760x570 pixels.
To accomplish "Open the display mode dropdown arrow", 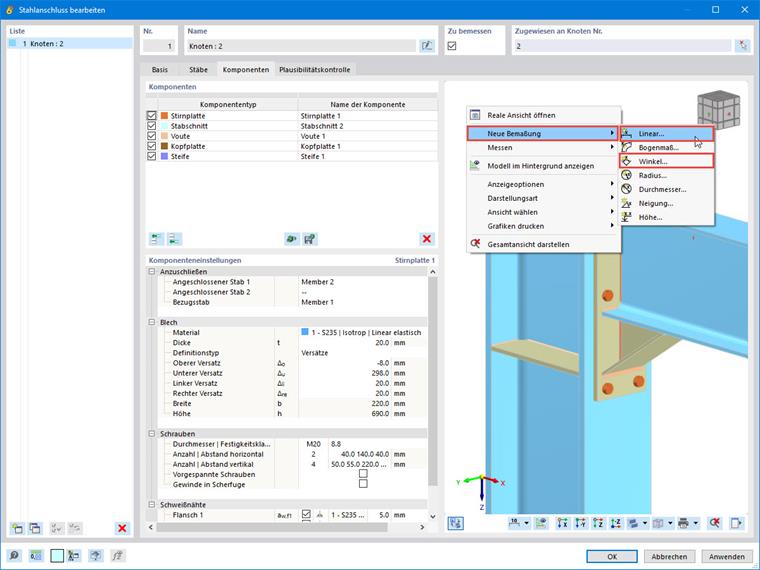I will 645,523.
